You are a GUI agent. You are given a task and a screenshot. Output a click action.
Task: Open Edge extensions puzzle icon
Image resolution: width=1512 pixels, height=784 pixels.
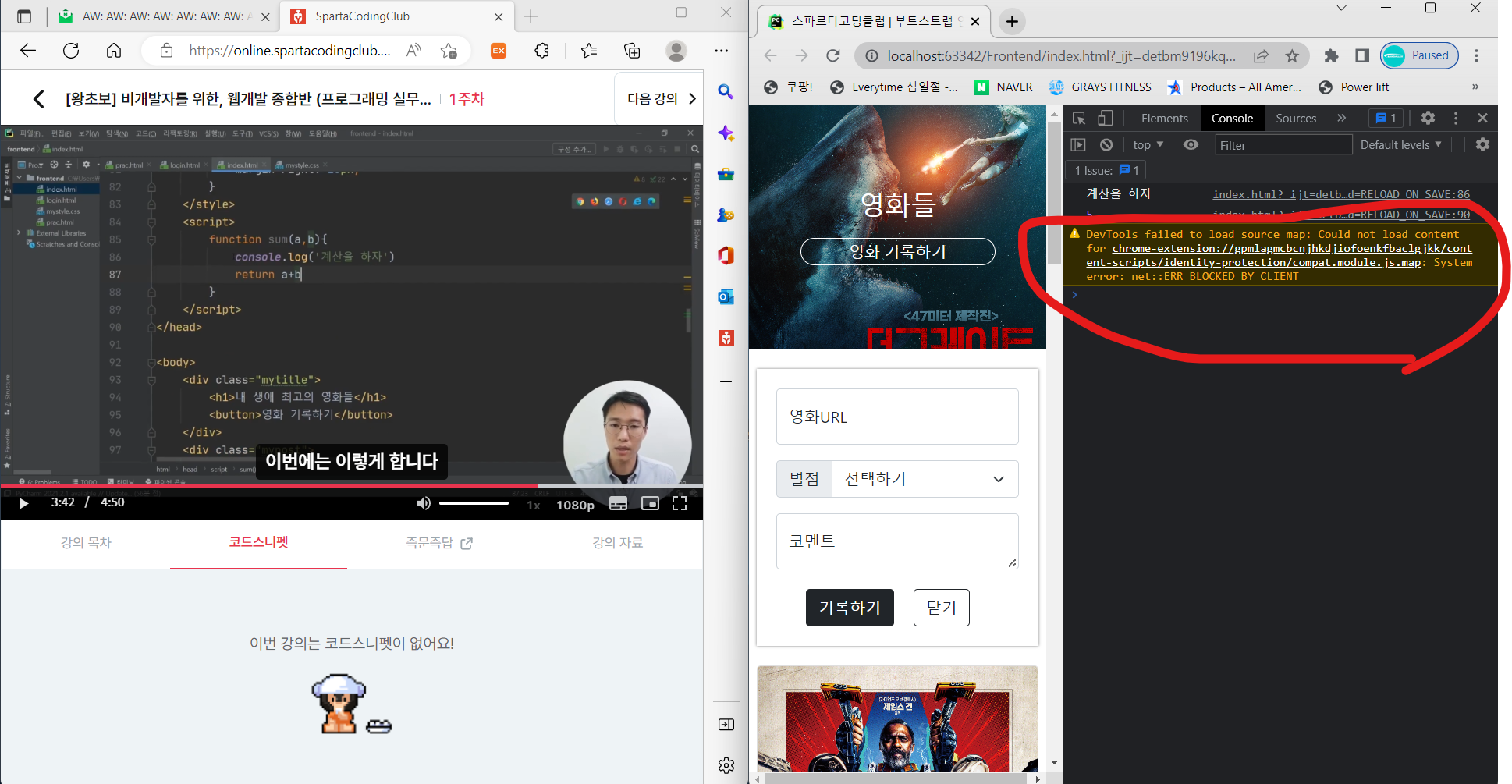pos(541,51)
